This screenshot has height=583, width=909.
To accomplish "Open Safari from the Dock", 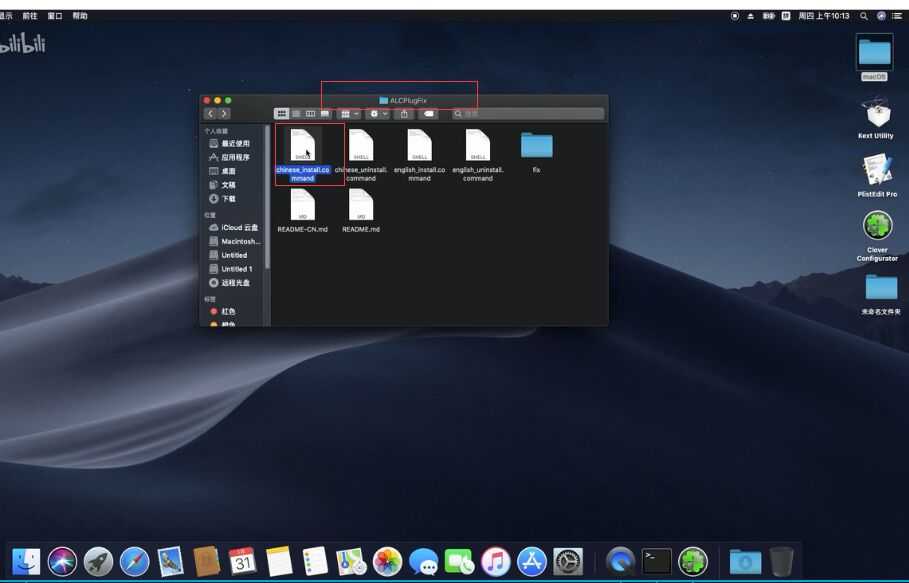I will pos(134,561).
